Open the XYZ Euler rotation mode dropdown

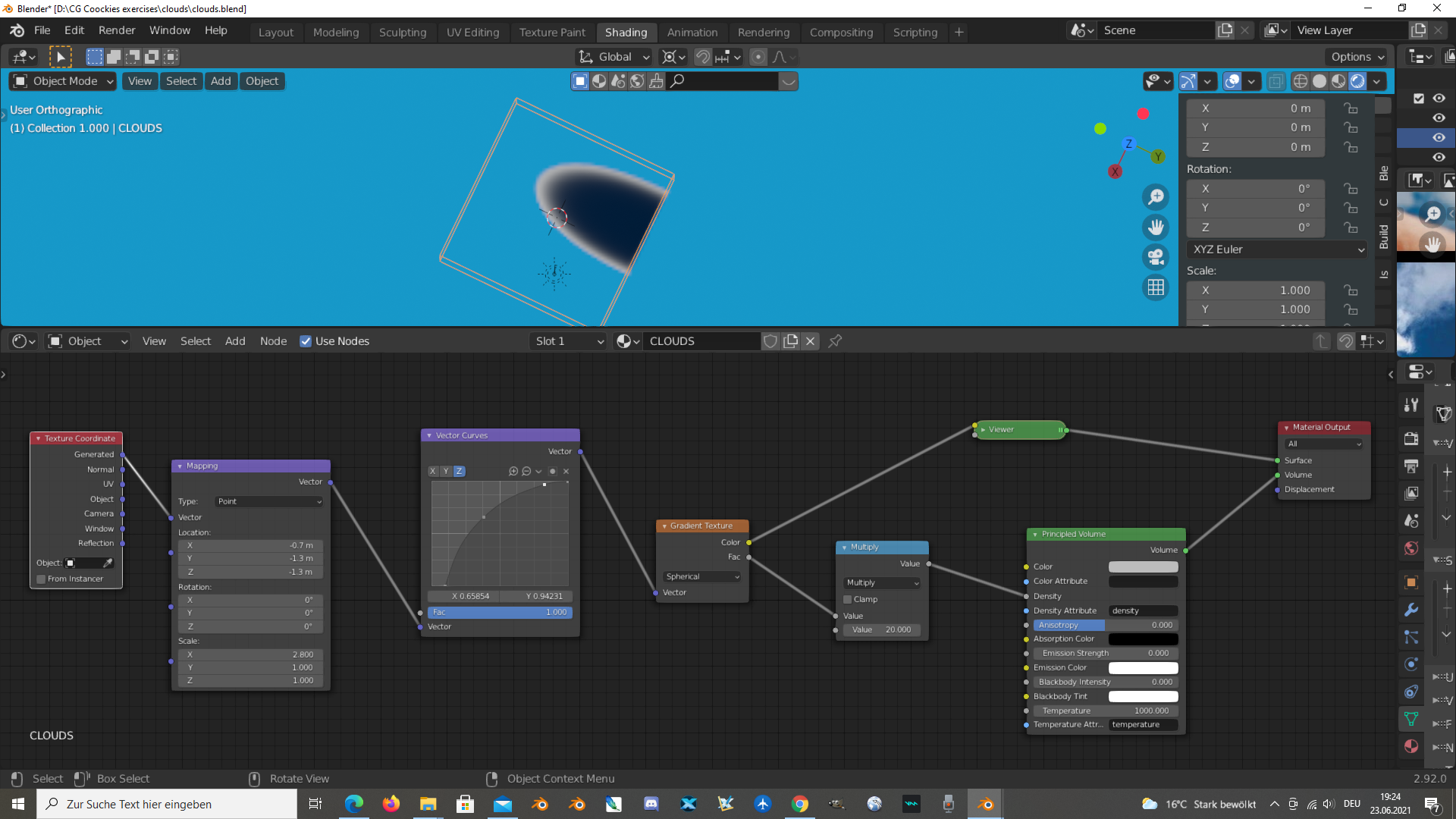(x=1277, y=249)
